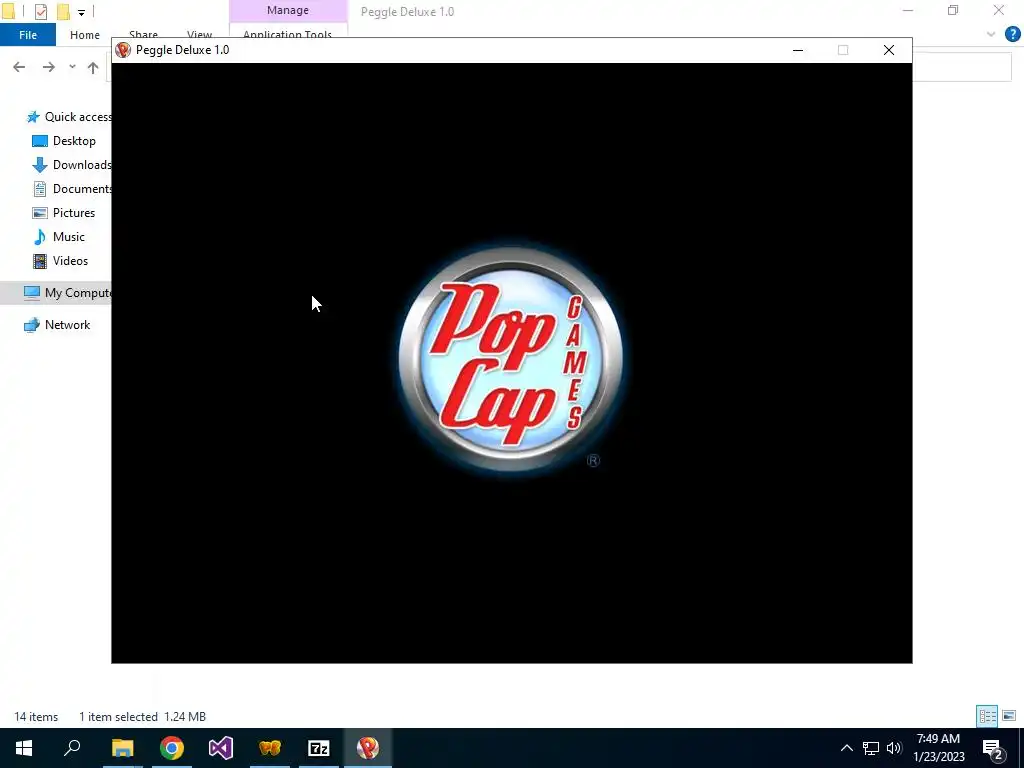
Task: Launch Google Chrome from the taskbar
Action: (172, 748)
